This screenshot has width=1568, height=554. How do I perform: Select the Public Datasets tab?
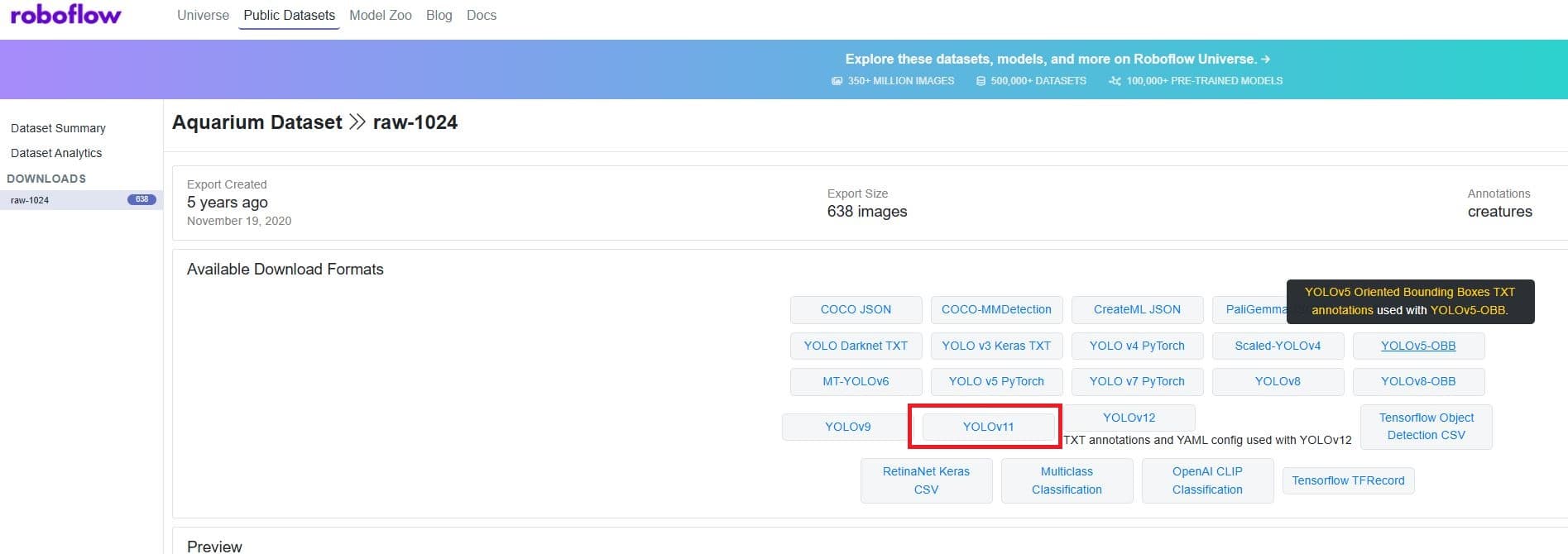click(289, 15)
